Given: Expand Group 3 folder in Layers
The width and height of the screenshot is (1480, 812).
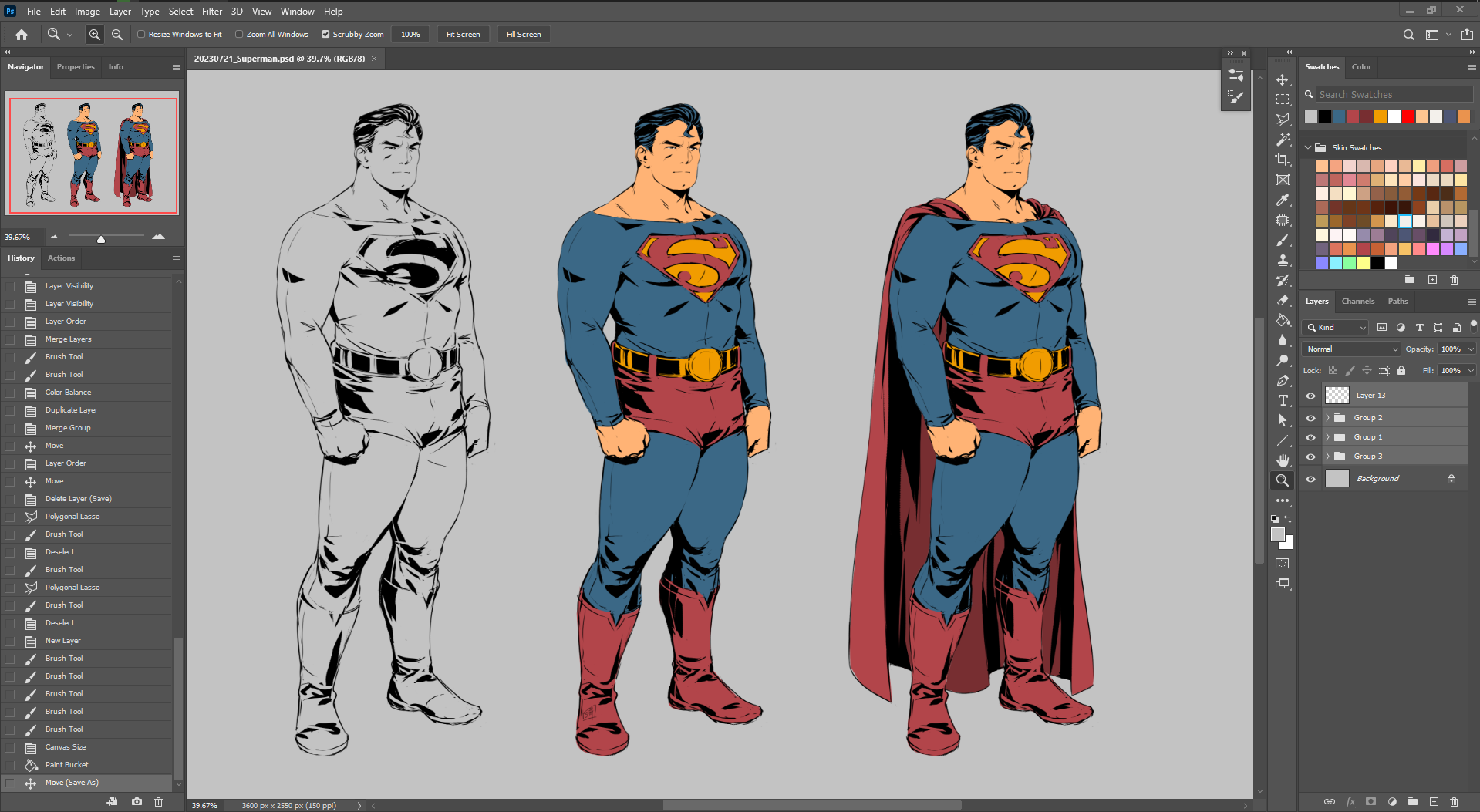Looking at the screenshot, I should [1327, 457].
